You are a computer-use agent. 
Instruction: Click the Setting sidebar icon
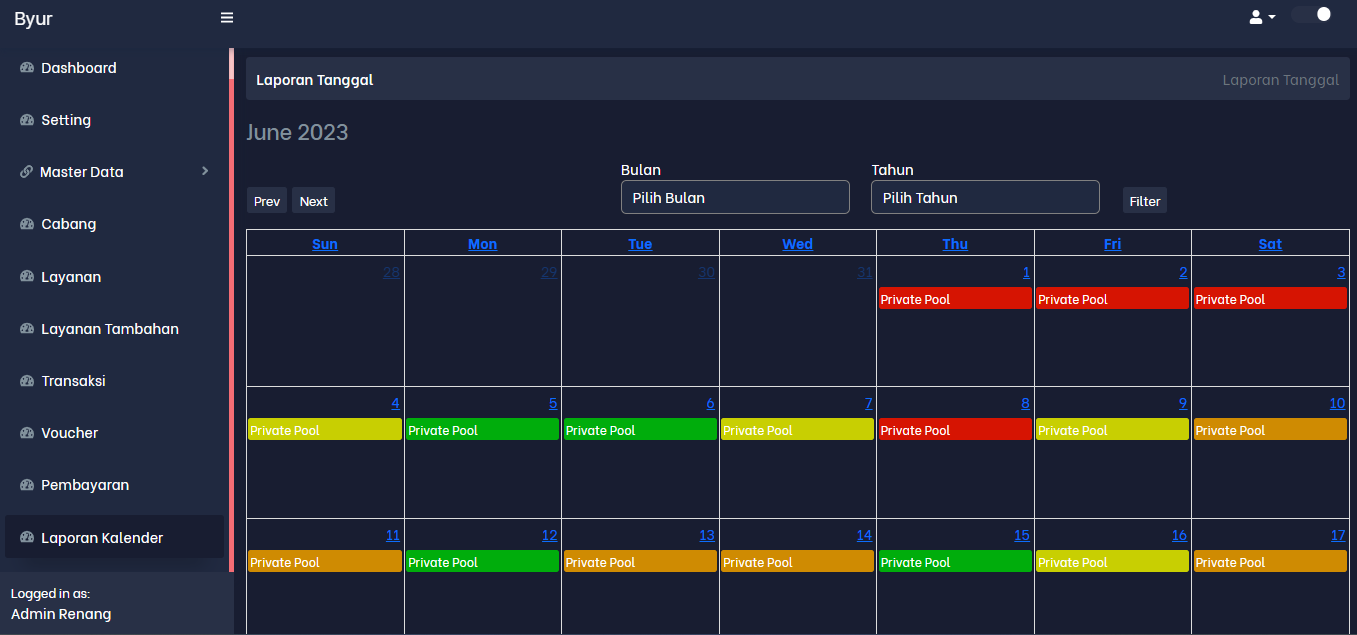[x=27, y=120]
